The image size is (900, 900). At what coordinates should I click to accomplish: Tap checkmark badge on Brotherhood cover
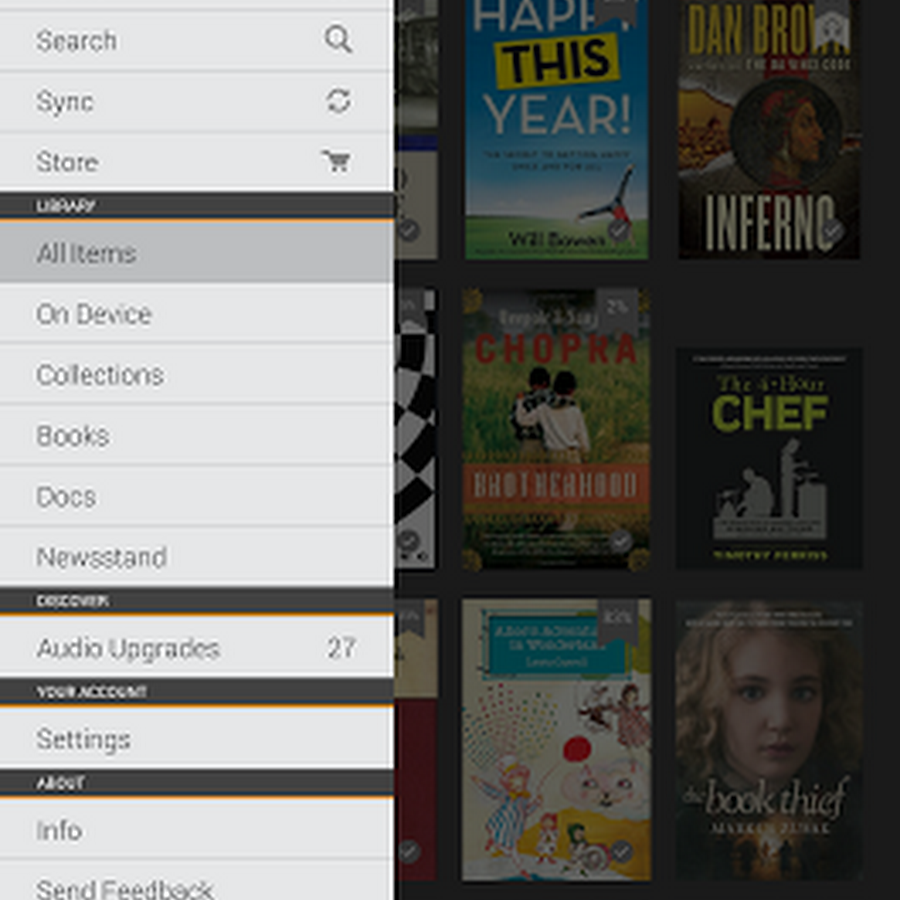(x=620, y=541)
